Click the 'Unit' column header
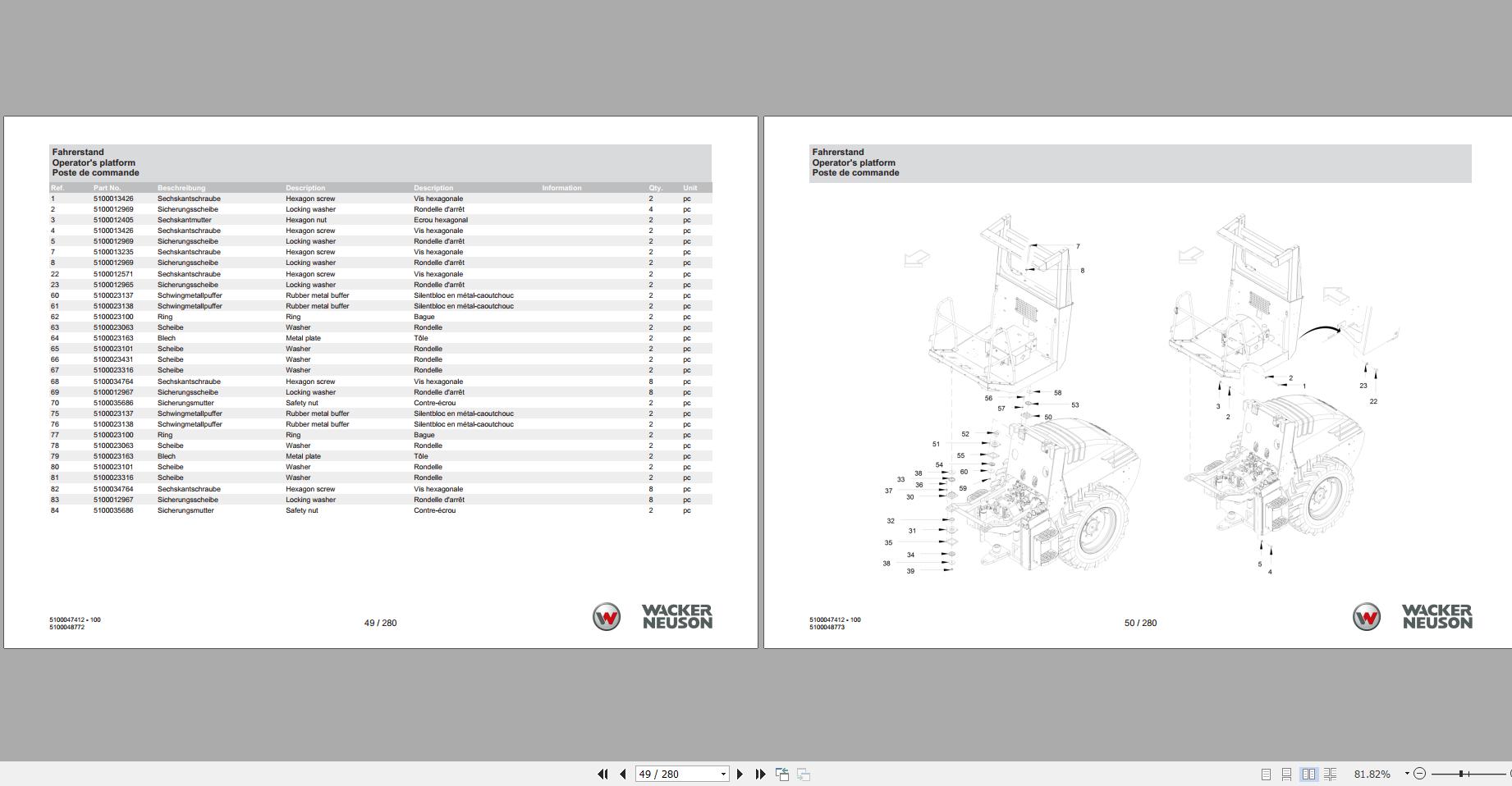This screenshot has width=1512, height=786. (690, 188)
